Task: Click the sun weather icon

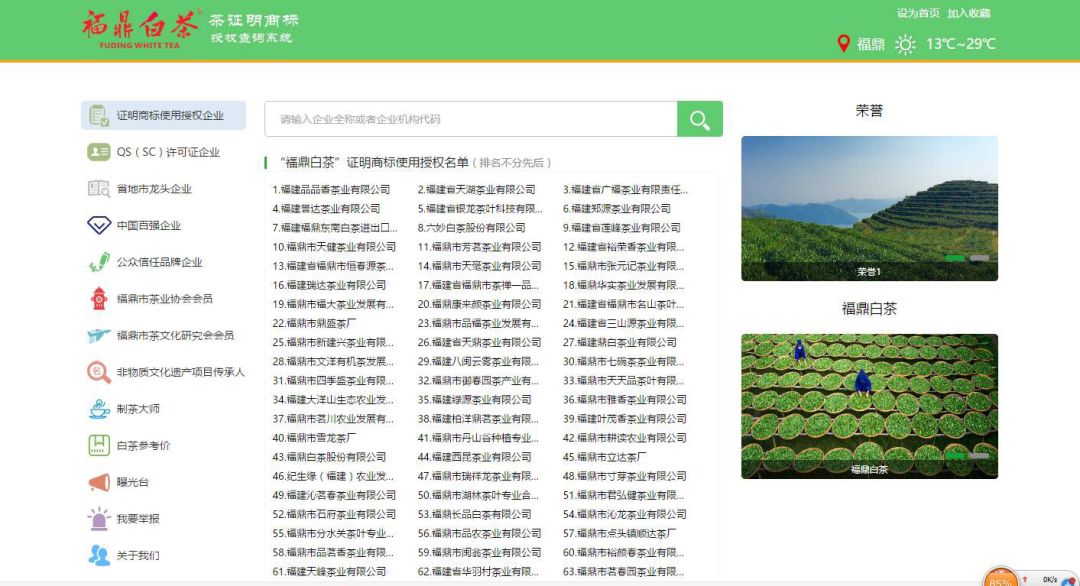Action: pyautogui.click(x=905, y=45)
